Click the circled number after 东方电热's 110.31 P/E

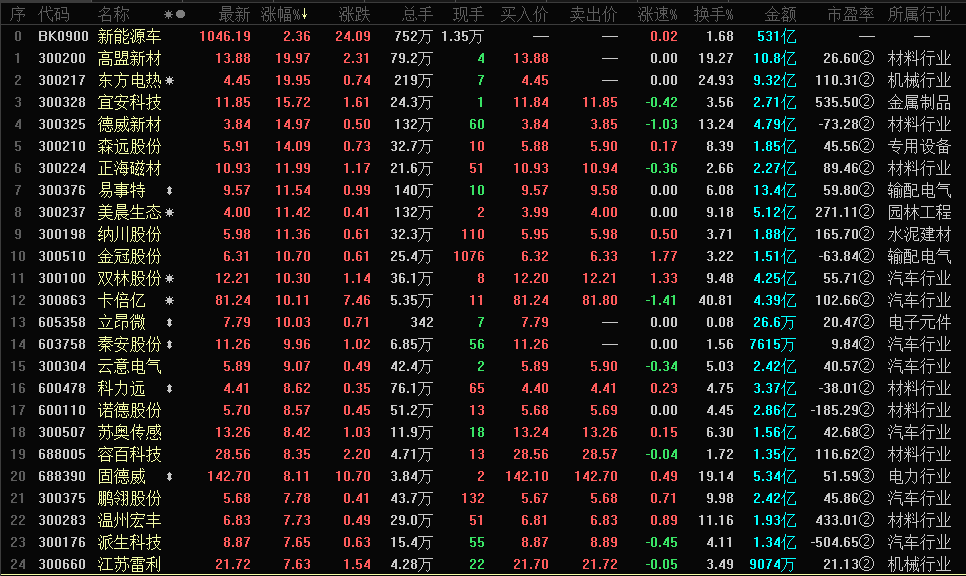click(x=866, y=81)
